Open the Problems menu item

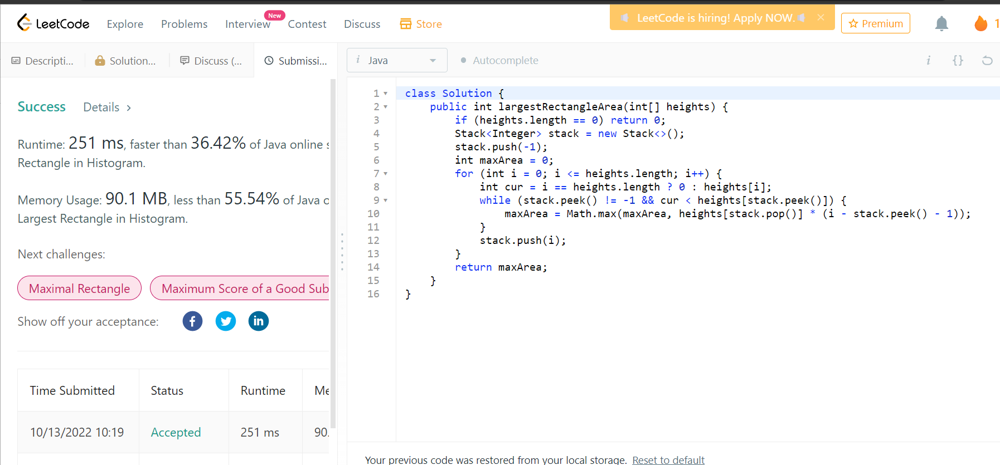coord(184,24)
